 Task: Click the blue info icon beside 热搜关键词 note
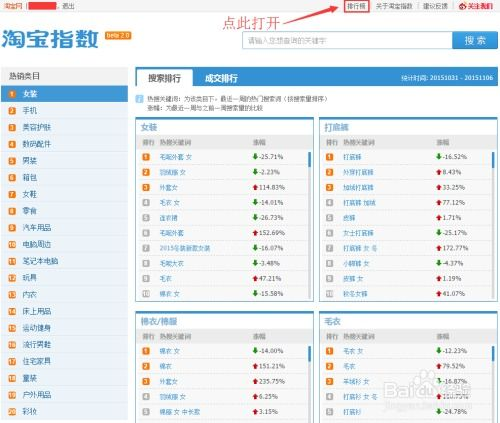point(139,99)
